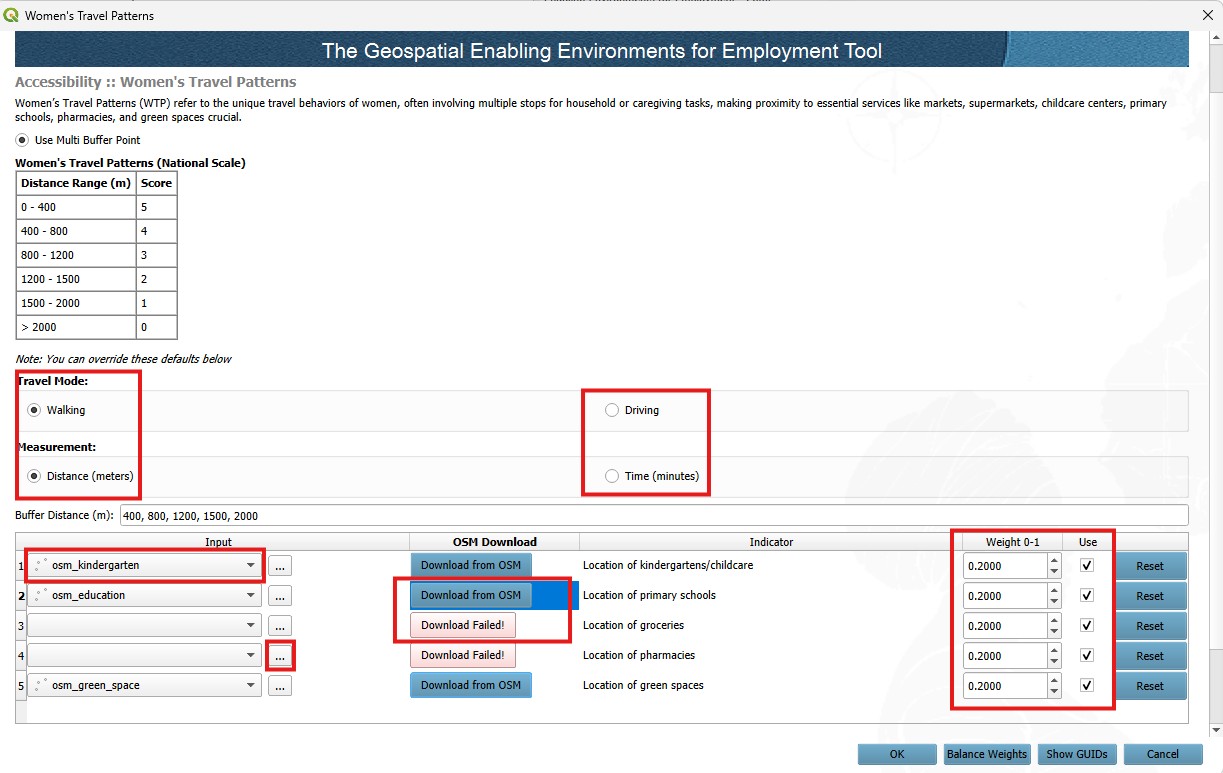The image size is (1223, 773).
Task: Click the Weight 0-1 column header
Action: point(1013,542)
